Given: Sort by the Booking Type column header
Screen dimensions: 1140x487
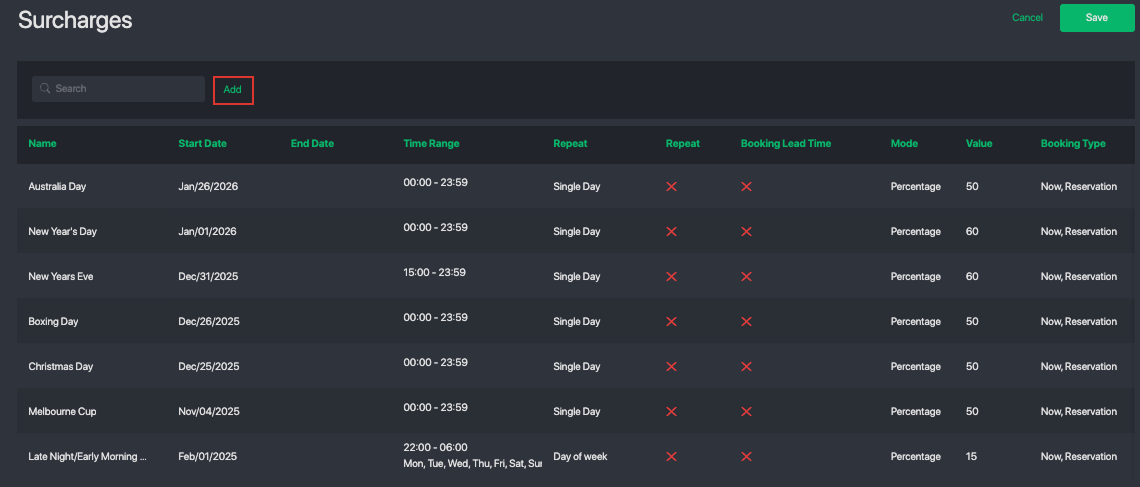Looking at the screenshot, I should (1073, 144).
